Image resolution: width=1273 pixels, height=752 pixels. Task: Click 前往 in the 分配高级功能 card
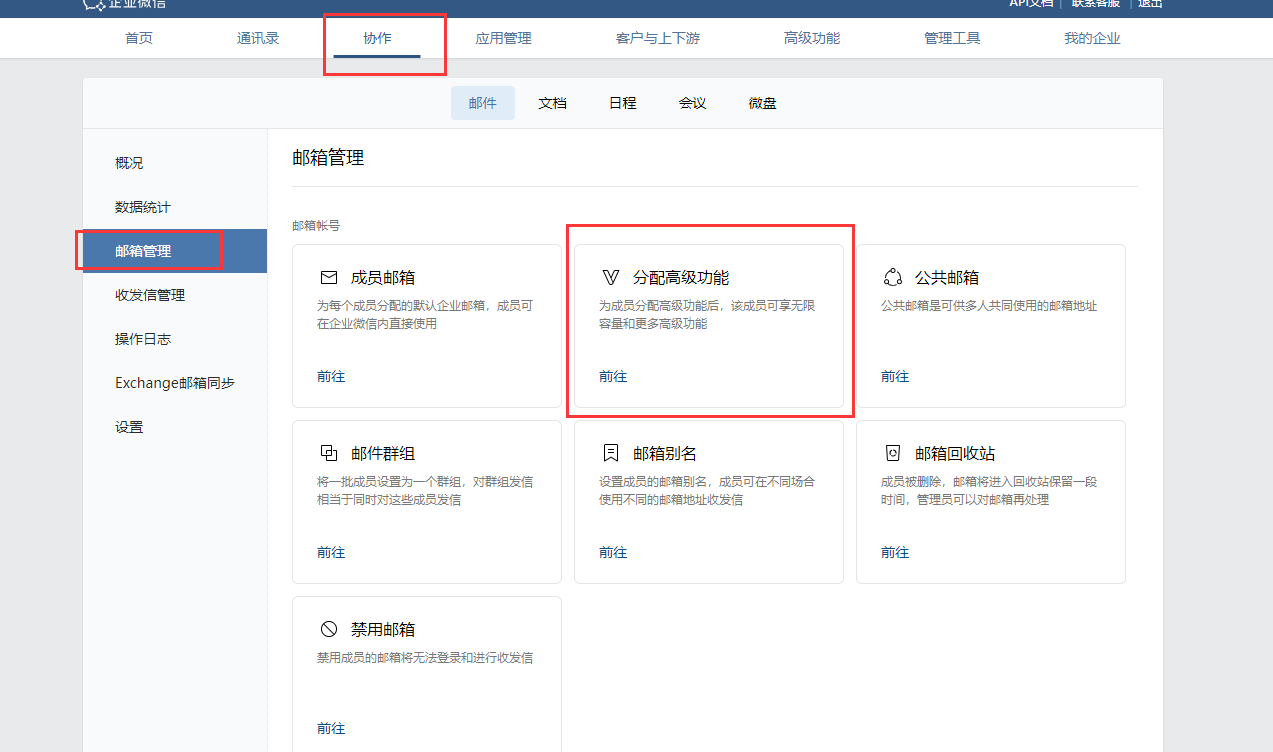pos(613,377)
